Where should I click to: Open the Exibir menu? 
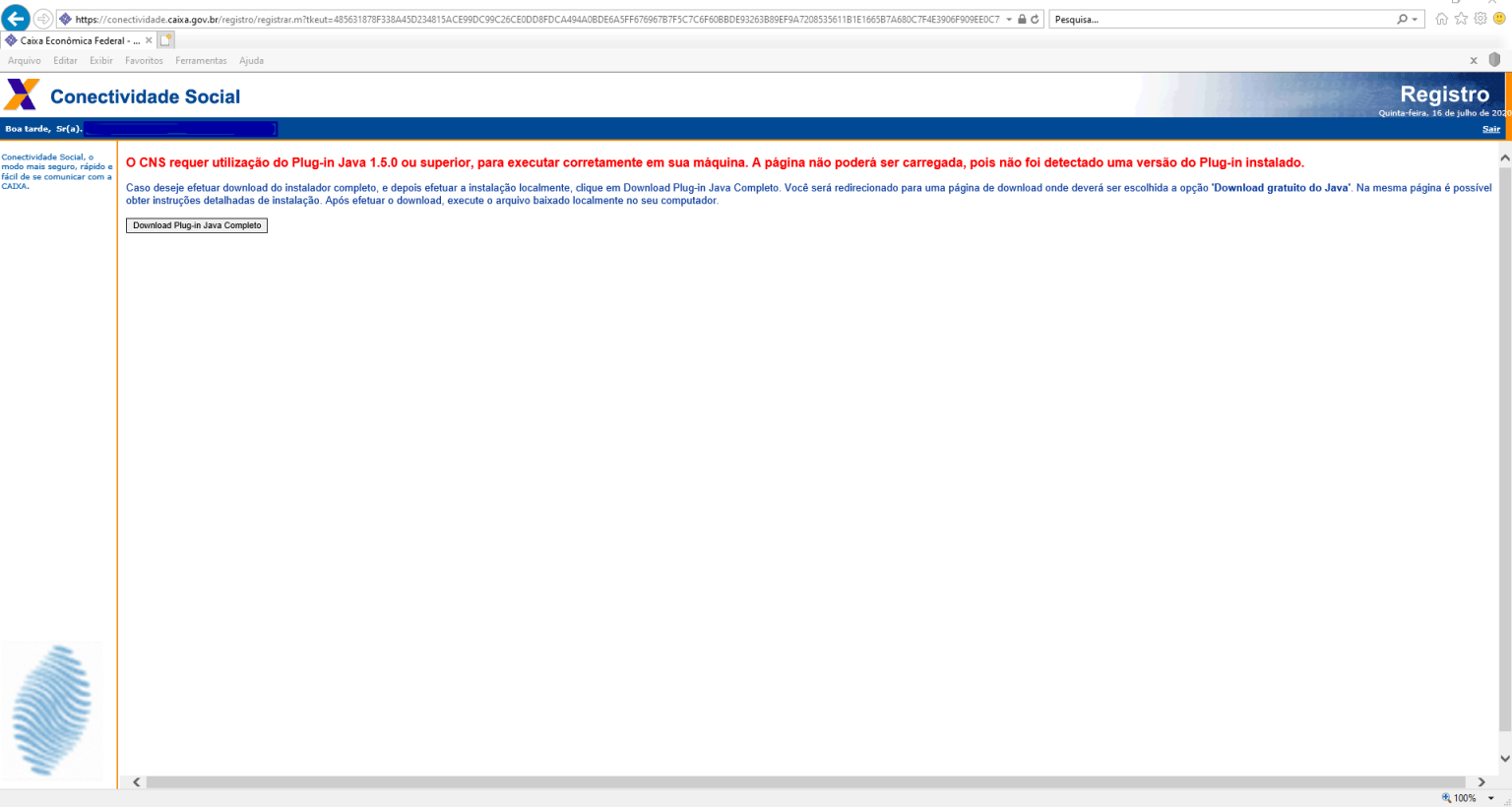(x=100, y=60)
